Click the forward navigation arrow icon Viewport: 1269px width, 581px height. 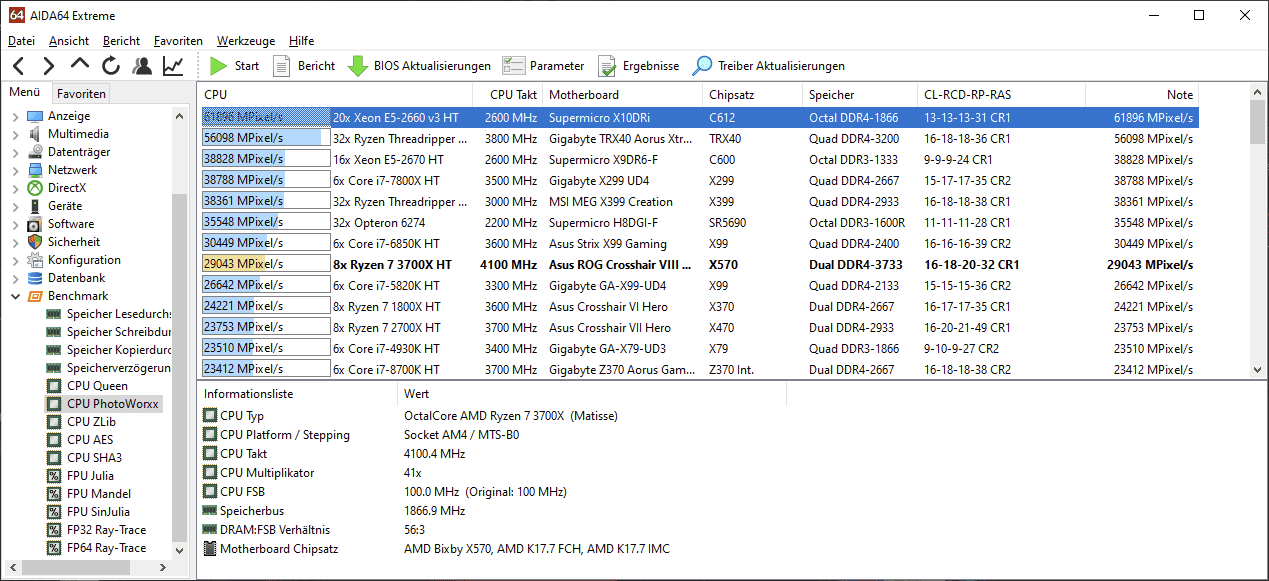coord(48,66)
